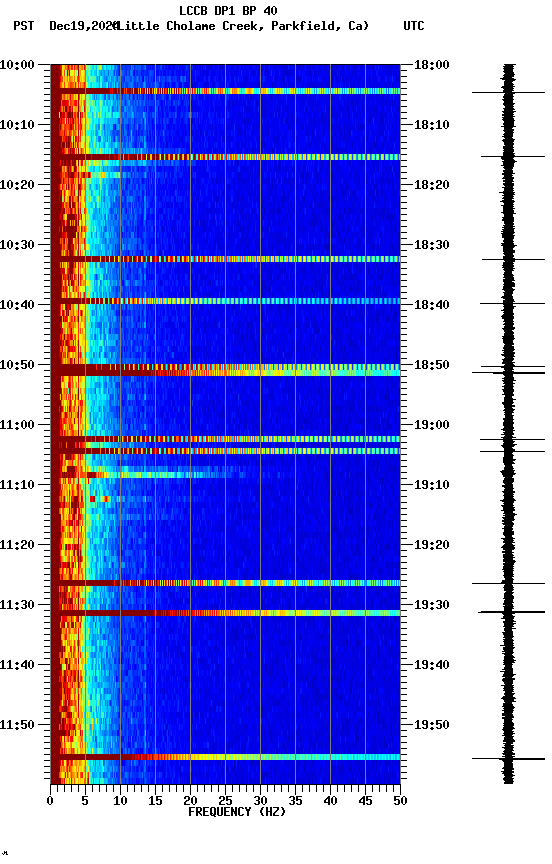Click the '5' frequency axis tick label
The width and height of the screenshot is (552, 864).
click(85, 801)
